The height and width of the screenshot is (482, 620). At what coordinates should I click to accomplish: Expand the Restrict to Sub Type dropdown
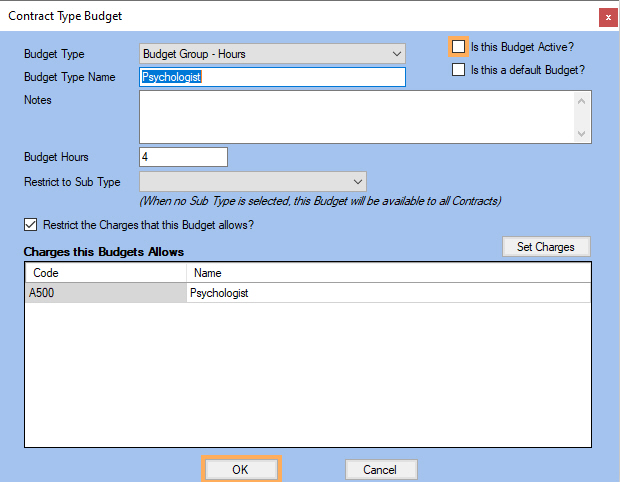[x=253, y=181]
